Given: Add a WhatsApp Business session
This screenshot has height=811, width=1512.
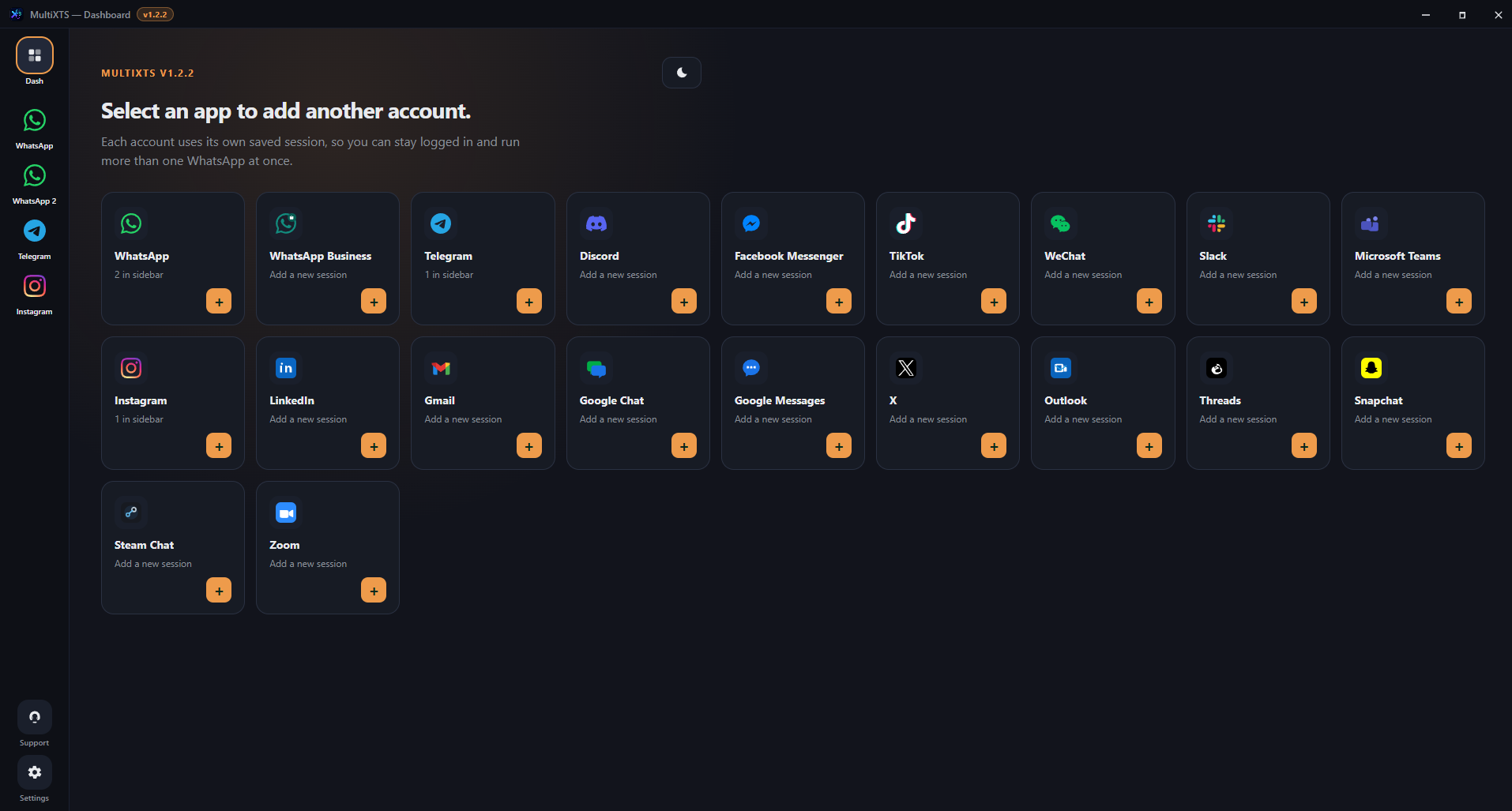Looking at the screenshot, I should 374,301.
